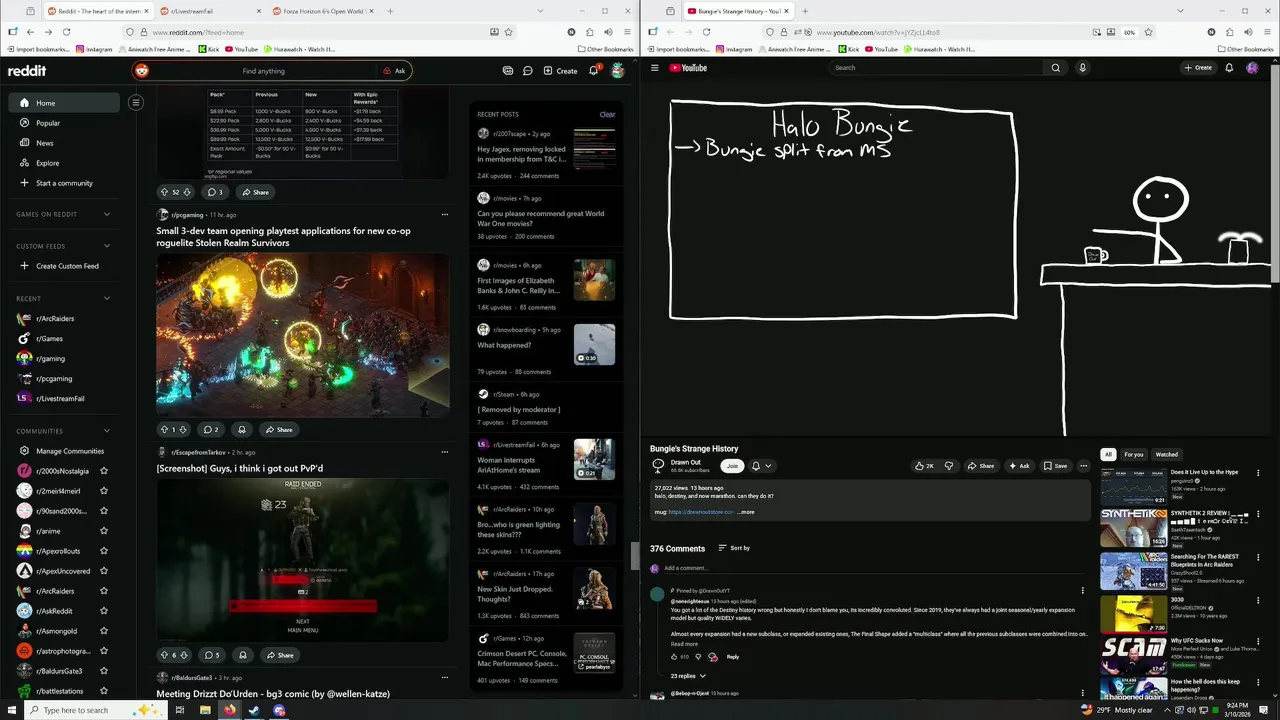
Task: Start YouTube voice search microphone
Action: pyautogui.click(x=1082, y=68)
